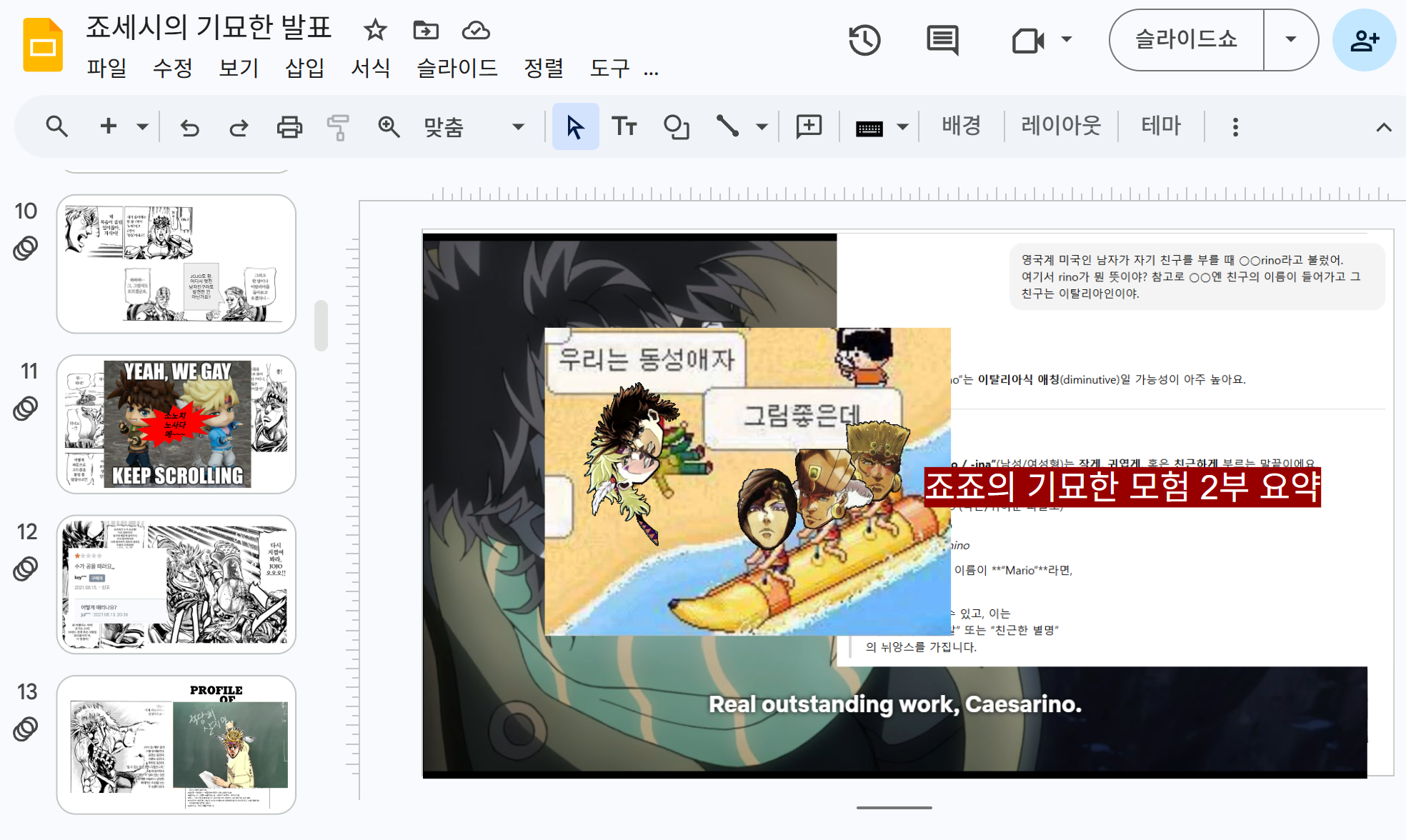Print the presentation

coord(289,127)
